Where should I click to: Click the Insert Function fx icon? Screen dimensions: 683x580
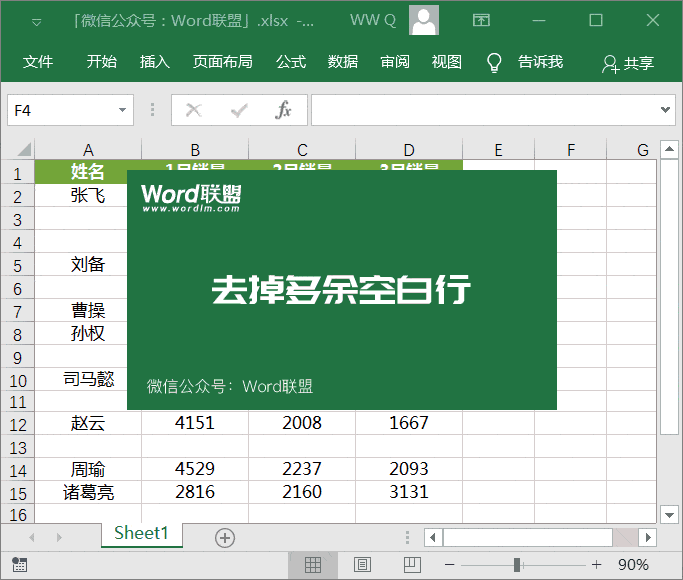pos(283,110)
